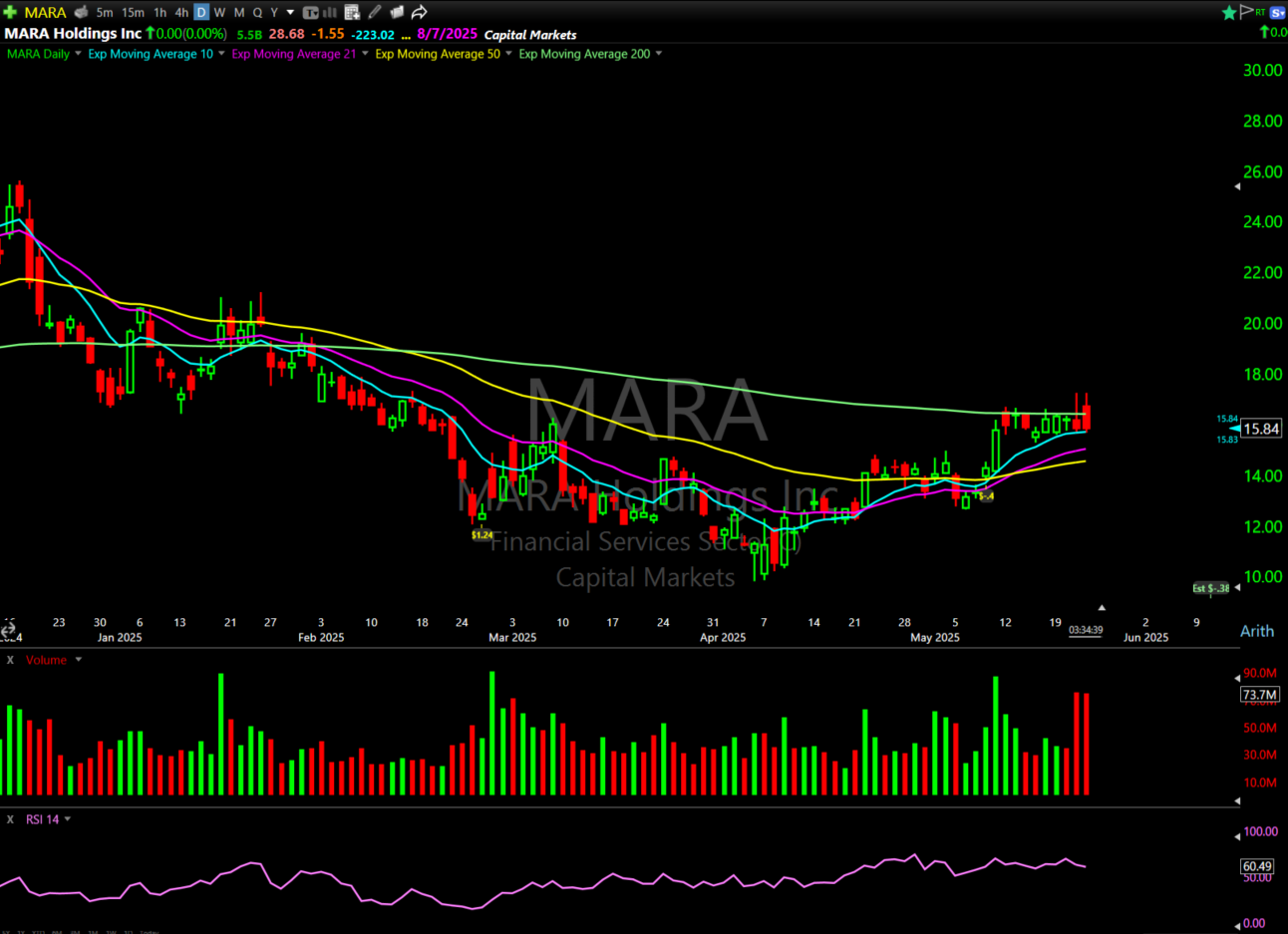Image resolution: width=1288 pixels, height=934 pixels.
Task: Open the Exp Moving Average 21 dropdown arrow
Action: (x=365, y=54)
